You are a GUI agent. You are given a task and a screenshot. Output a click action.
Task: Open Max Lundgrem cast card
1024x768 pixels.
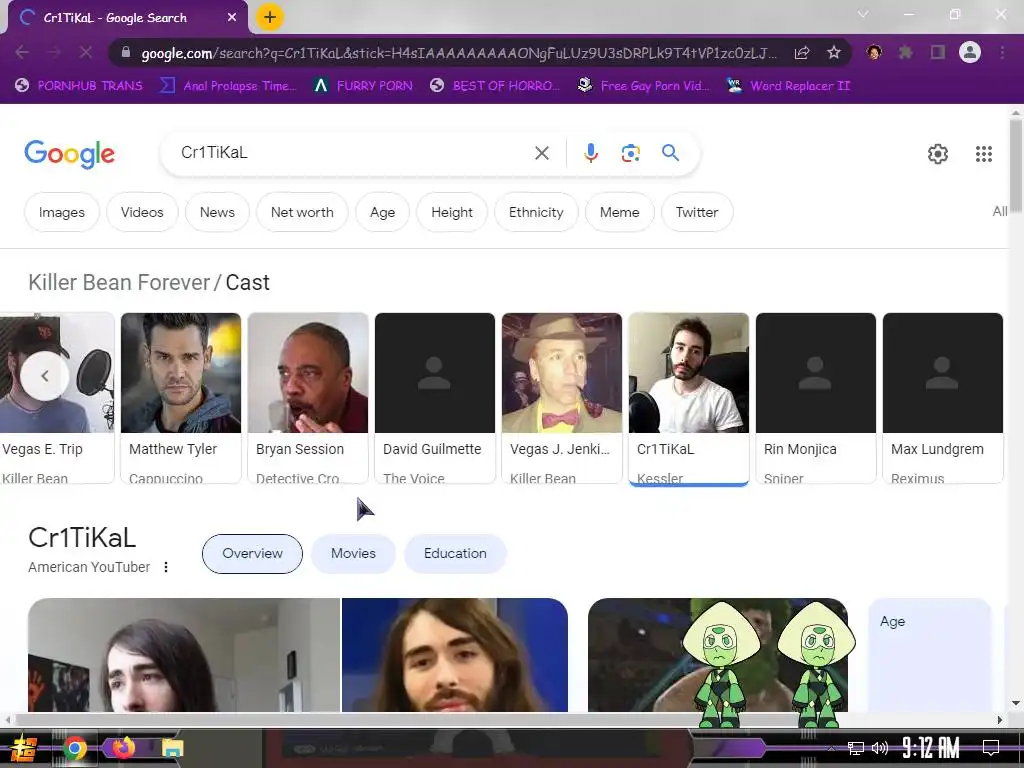(942, 398)
